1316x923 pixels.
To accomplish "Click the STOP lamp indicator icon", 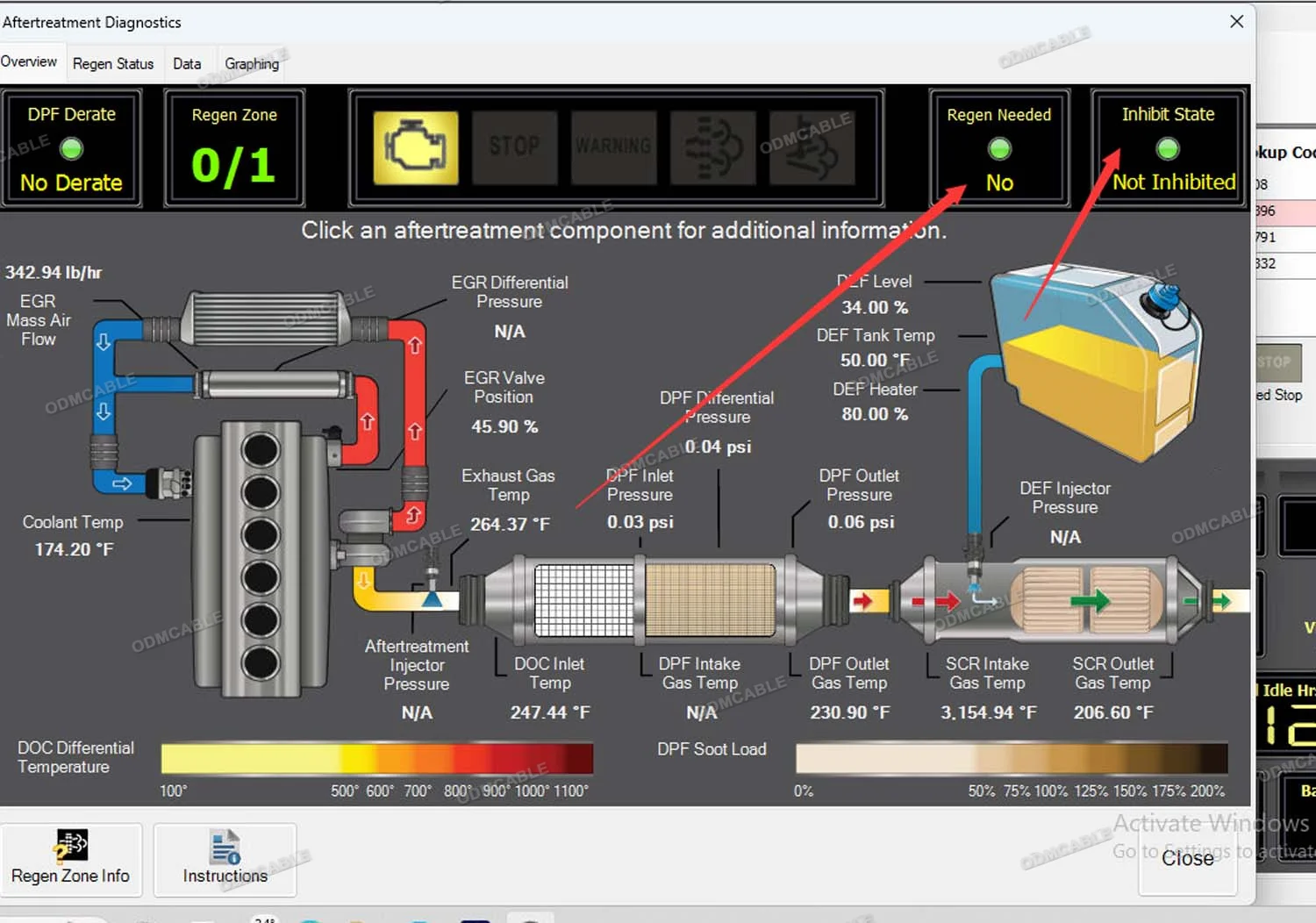I will coord(514,147).
